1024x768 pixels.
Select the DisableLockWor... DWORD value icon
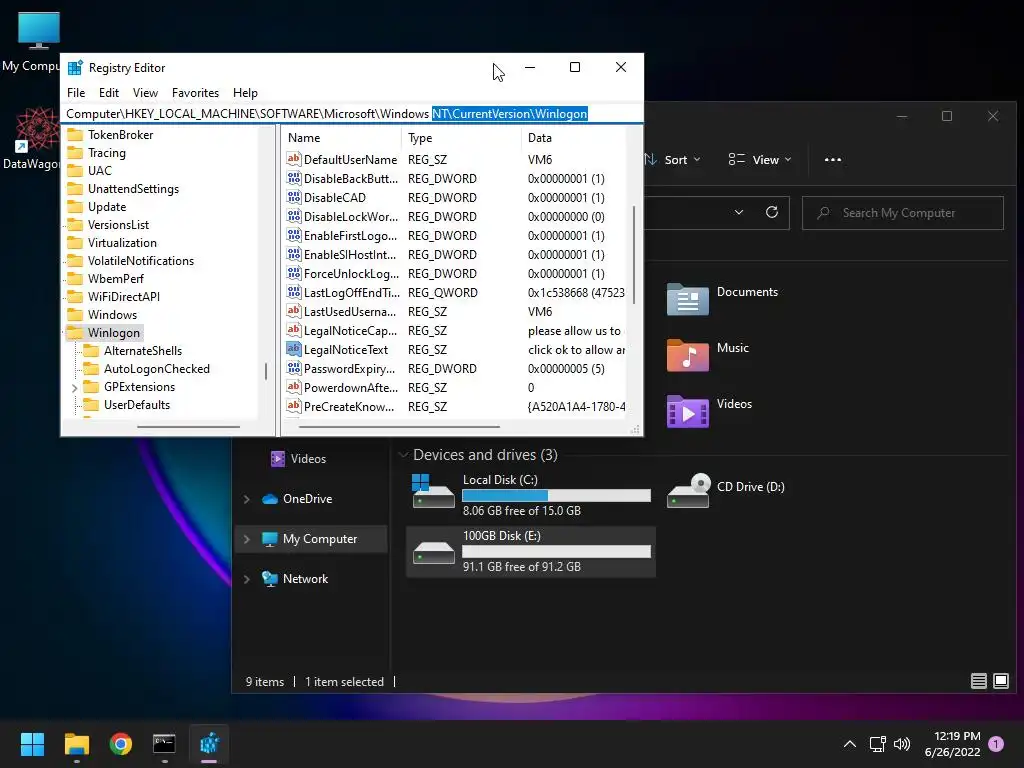click(x=294, y=216)
